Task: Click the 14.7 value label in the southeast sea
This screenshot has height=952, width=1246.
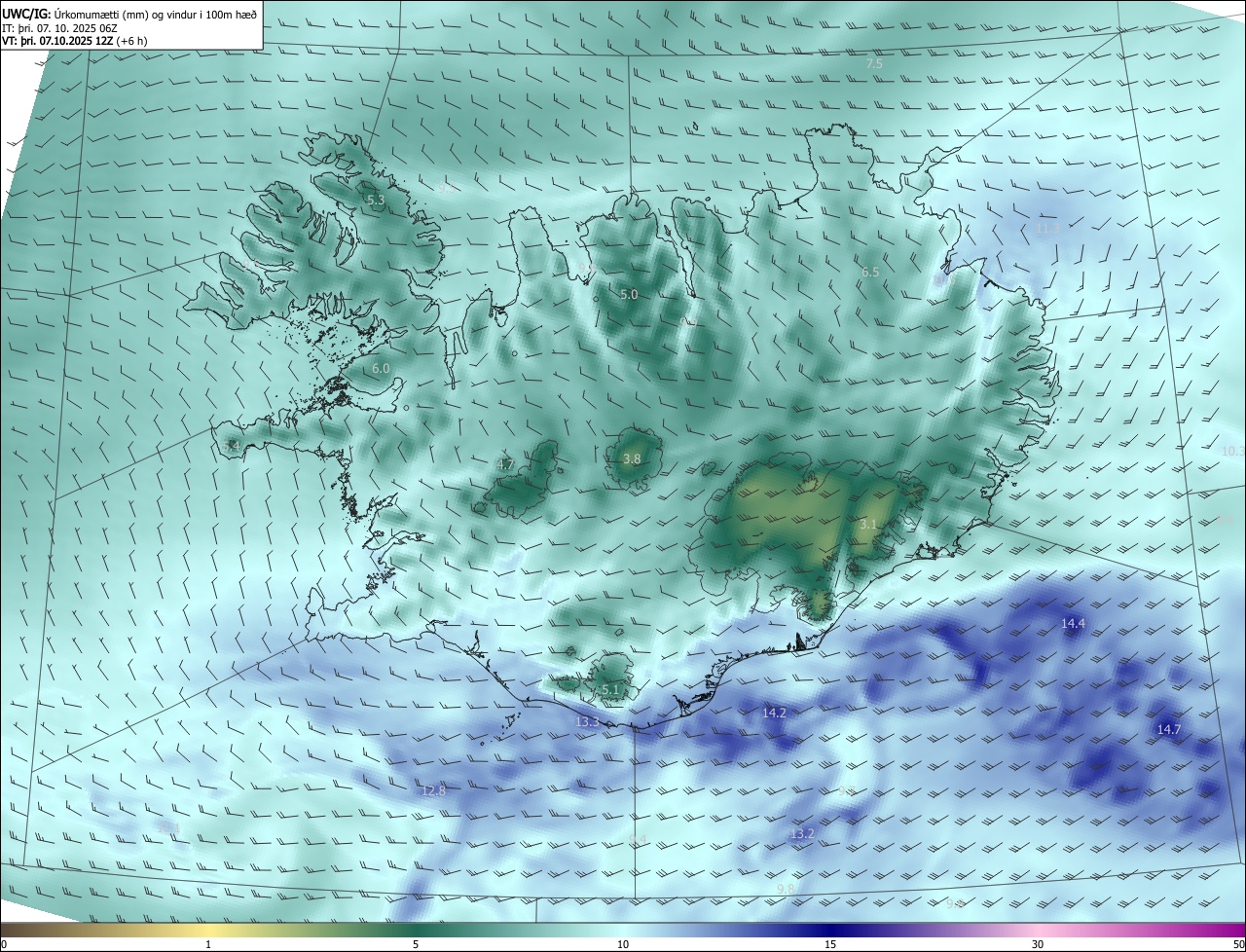Action: (1168, 729)
